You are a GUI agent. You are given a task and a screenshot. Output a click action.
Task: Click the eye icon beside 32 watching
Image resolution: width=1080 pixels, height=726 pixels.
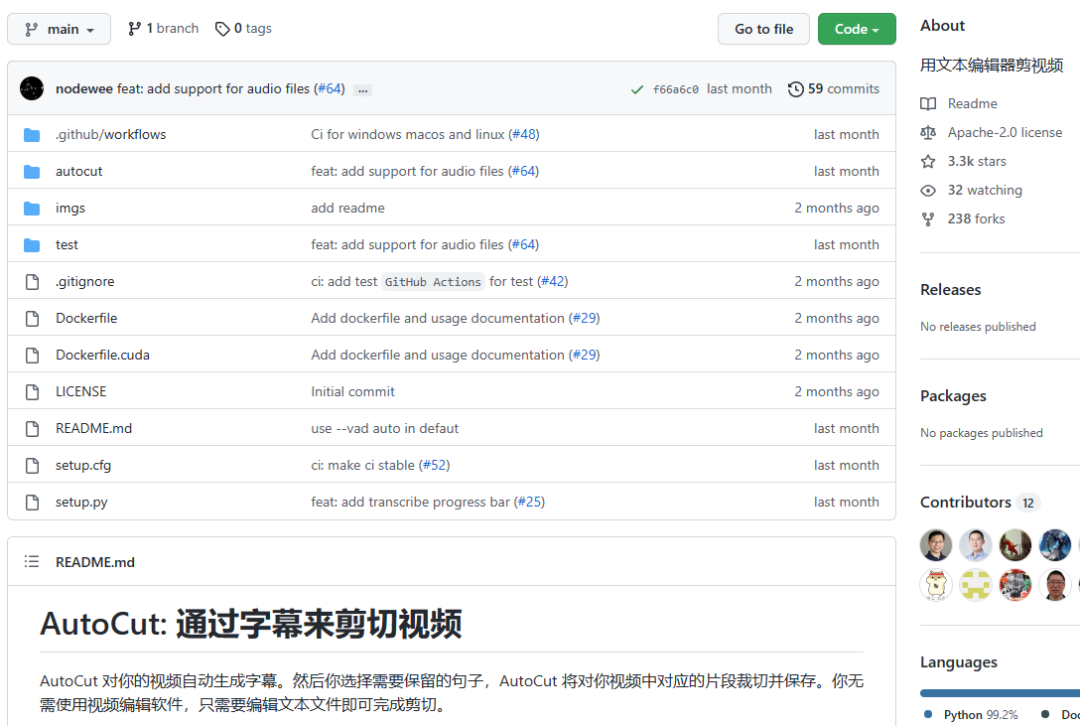tap(928, 190)
